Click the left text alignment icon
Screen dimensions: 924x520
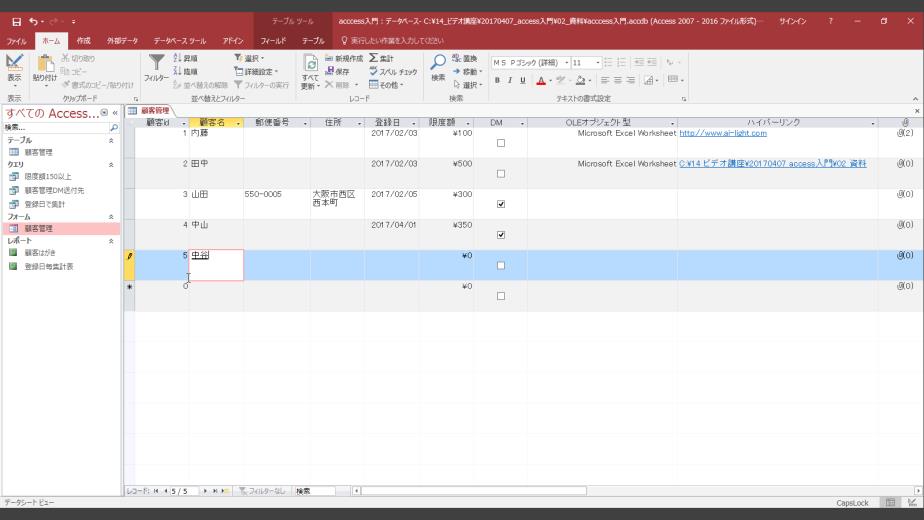pos(605,80)
